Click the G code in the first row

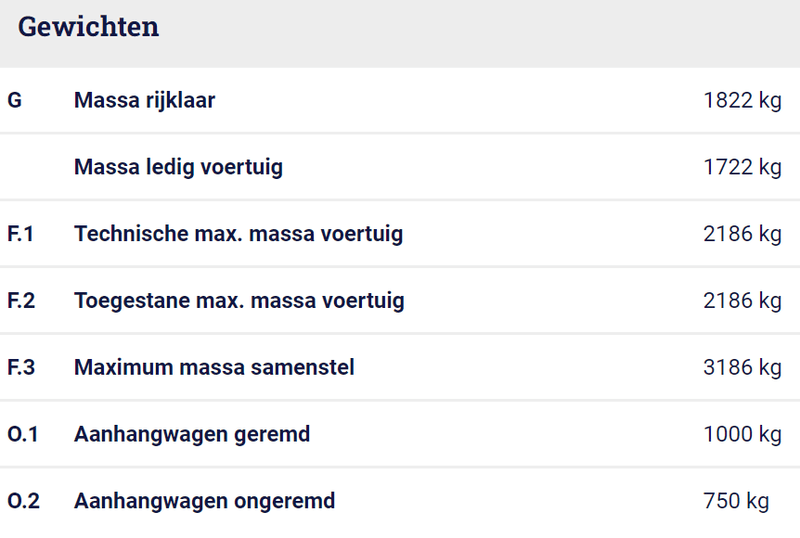point(15,100)
